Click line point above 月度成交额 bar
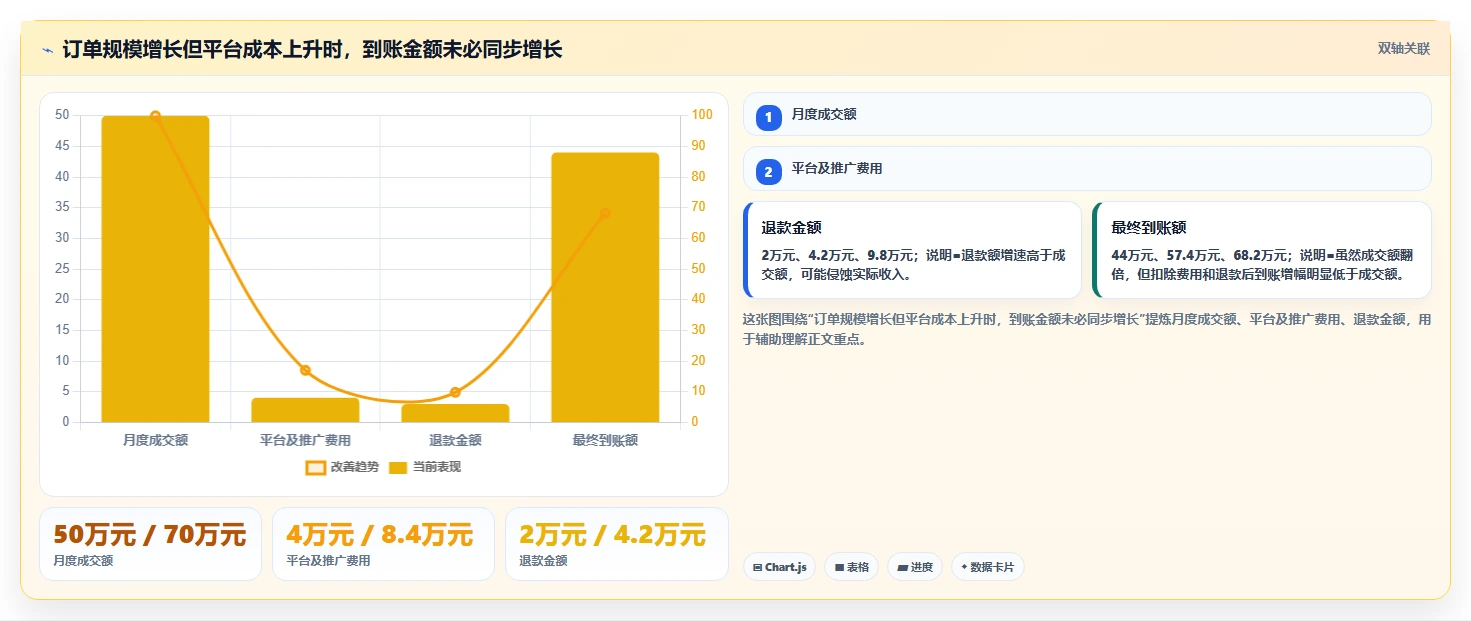 click(155, 116)
